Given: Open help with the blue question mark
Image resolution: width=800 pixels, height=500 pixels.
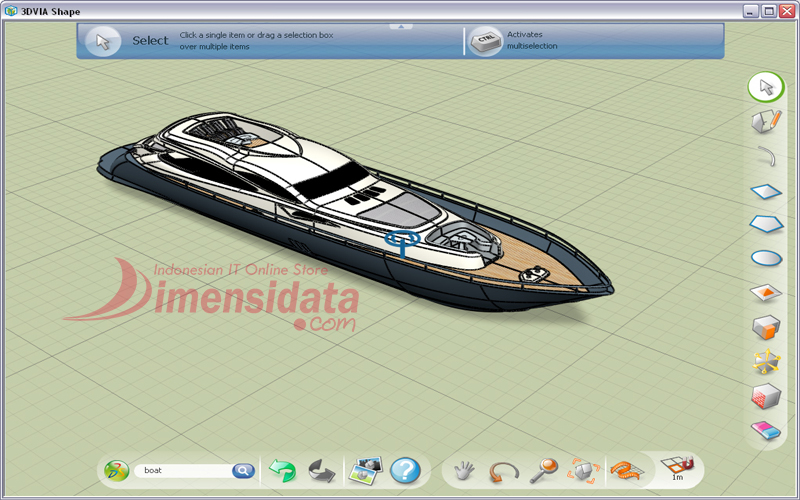Looking at the screenshot, I should pos(406,470).
